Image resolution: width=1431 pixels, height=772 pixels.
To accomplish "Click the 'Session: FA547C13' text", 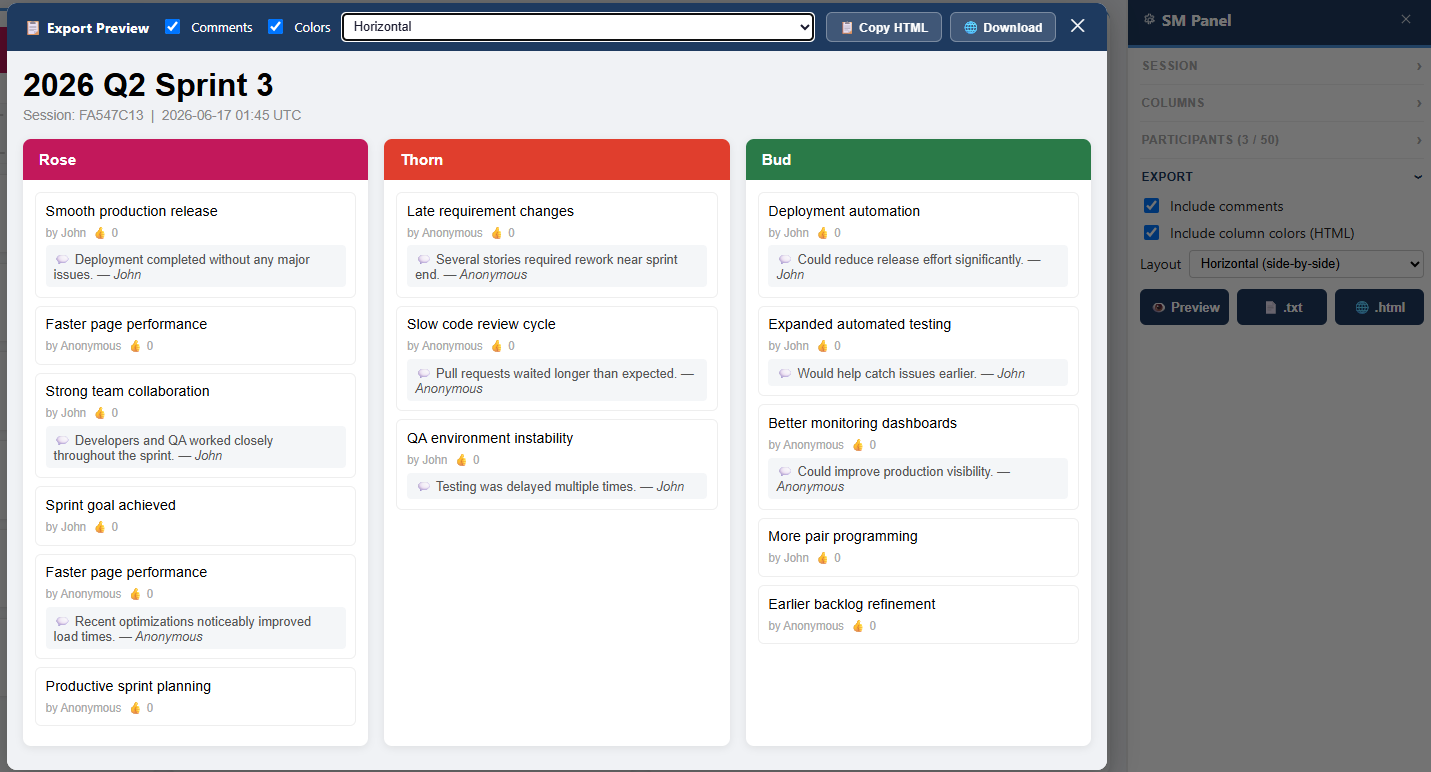I will (83, 115).
